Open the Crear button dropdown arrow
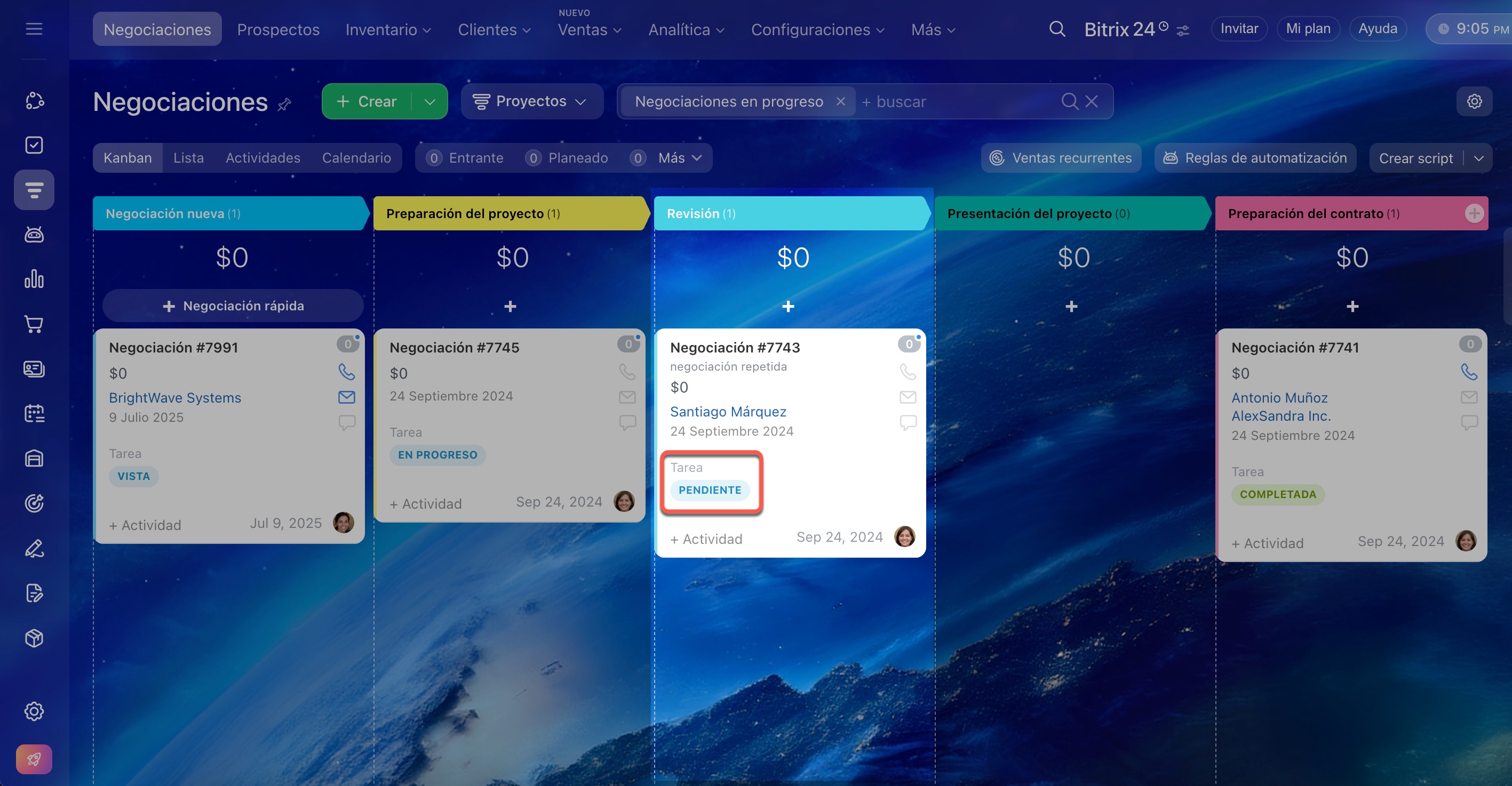Image resolution: width=1512 pixels, height=786 pixels. [429, 101]
